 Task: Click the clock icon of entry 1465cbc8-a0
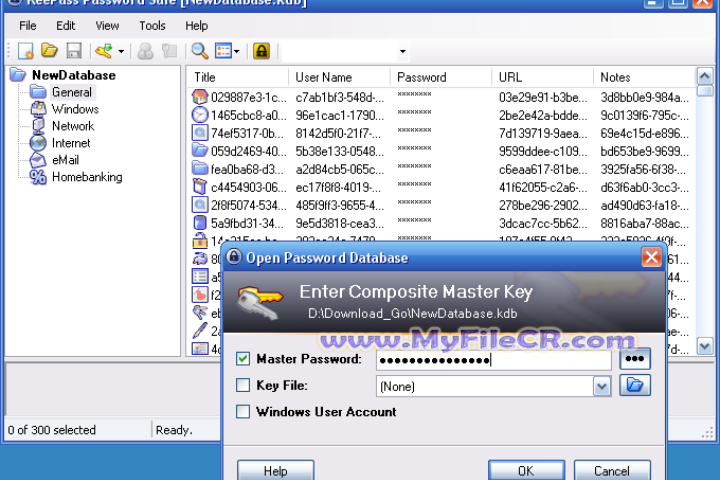click(200, 115)
